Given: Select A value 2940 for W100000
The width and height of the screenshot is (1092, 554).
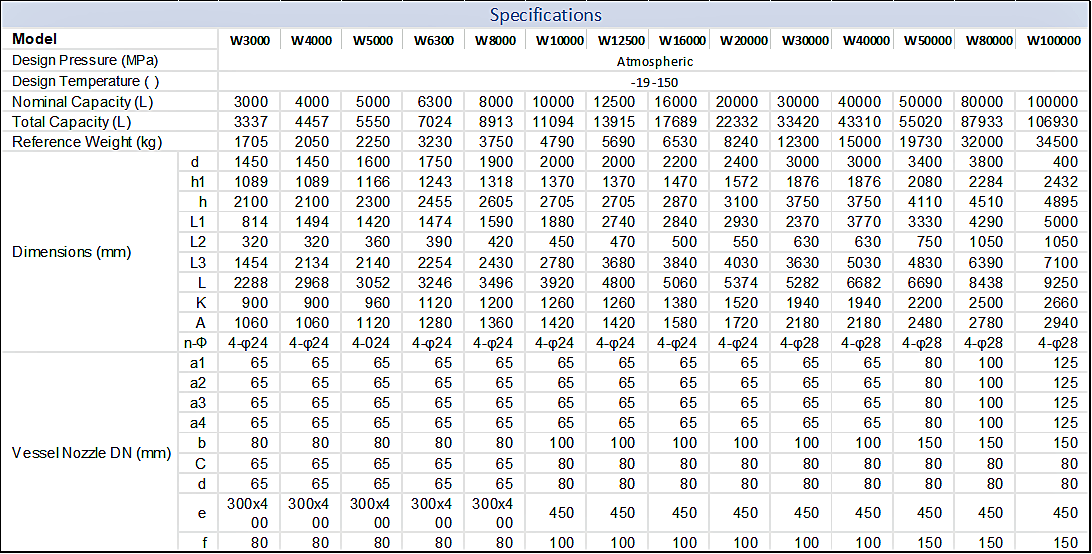Looking at the screenshot, I should [x=1061, y=323].
